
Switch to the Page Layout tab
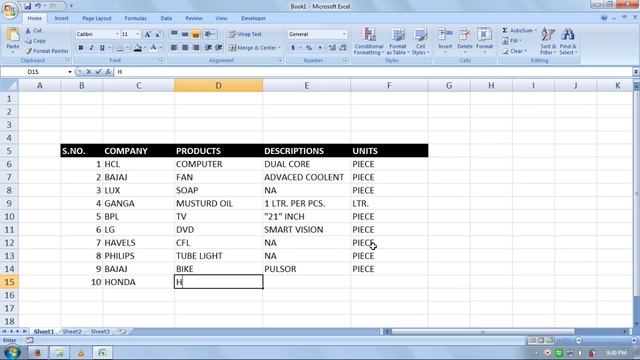[x=97, y=18]
